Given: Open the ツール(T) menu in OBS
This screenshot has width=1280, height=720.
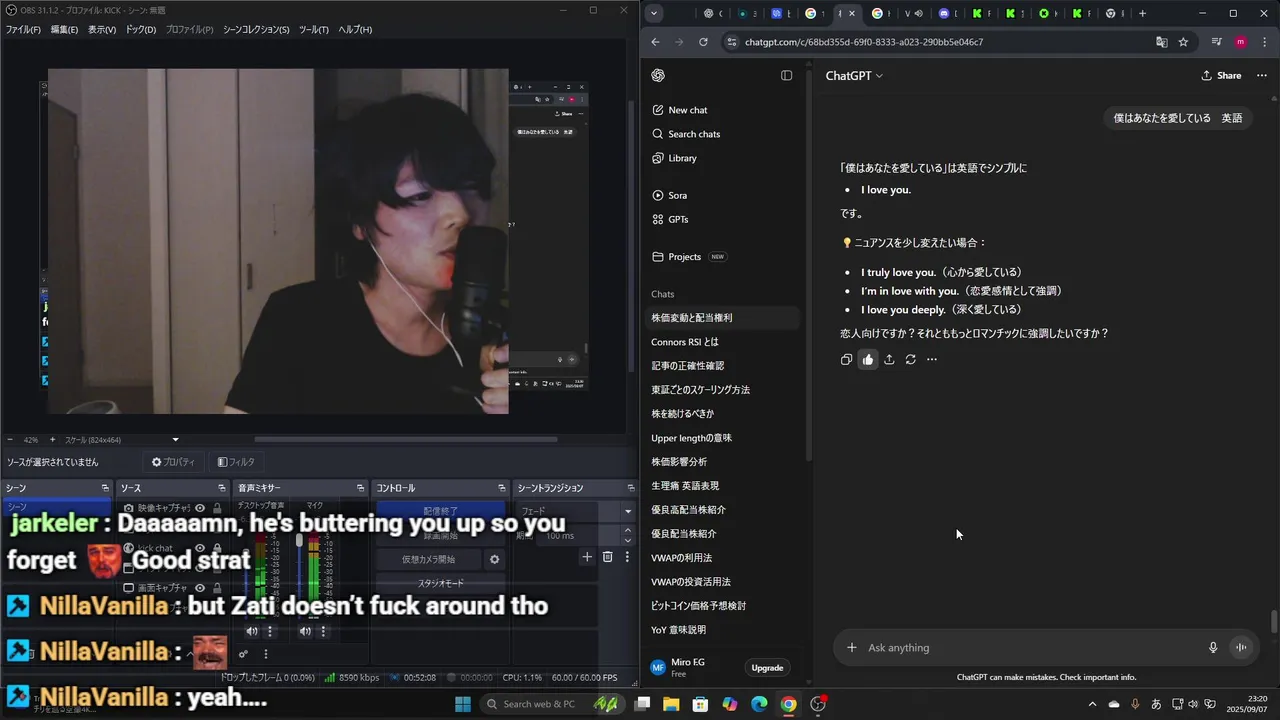Looking at the screenshot, I should pos(314,30).
